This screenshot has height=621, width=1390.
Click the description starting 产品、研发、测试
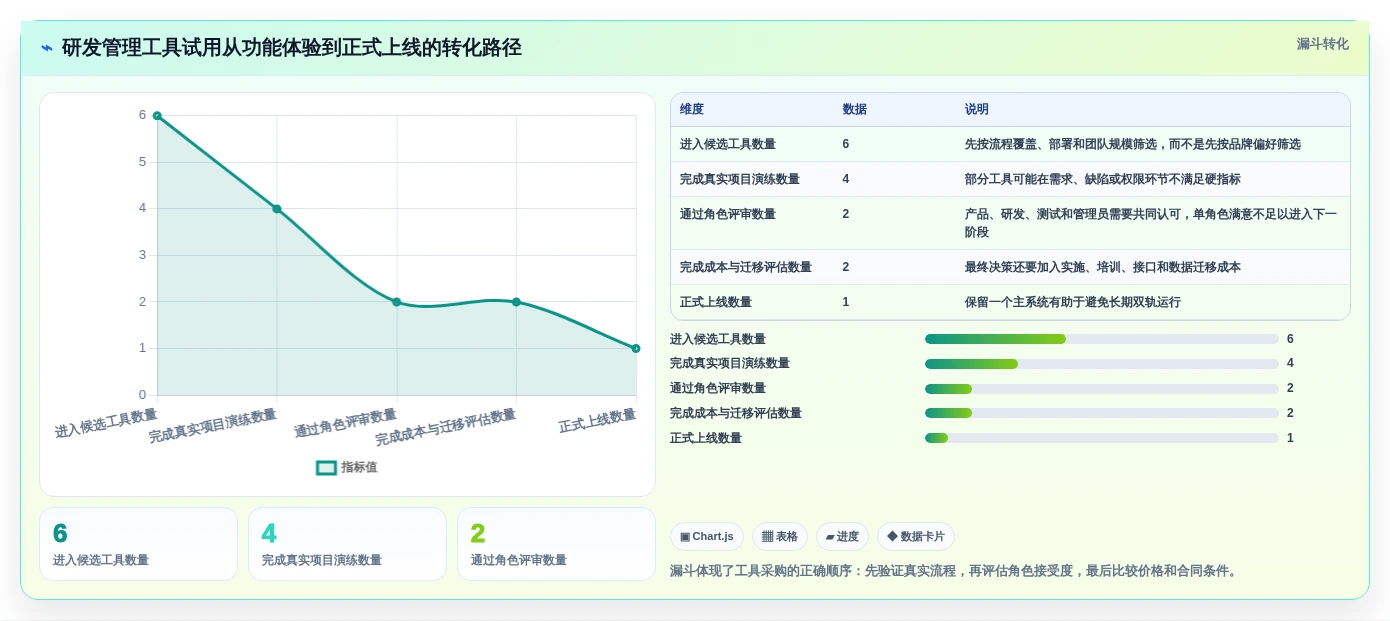point(1151,223)
